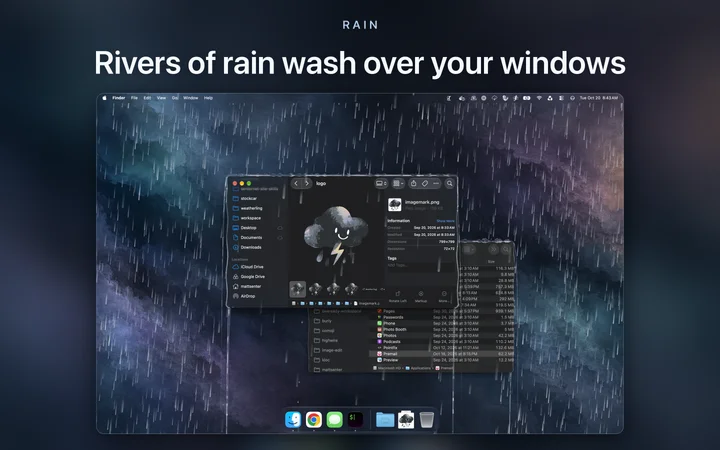Click the Edit Tags icon in logo window
The height and width of the screenshot is (450, 720).
tap(425, 183)
